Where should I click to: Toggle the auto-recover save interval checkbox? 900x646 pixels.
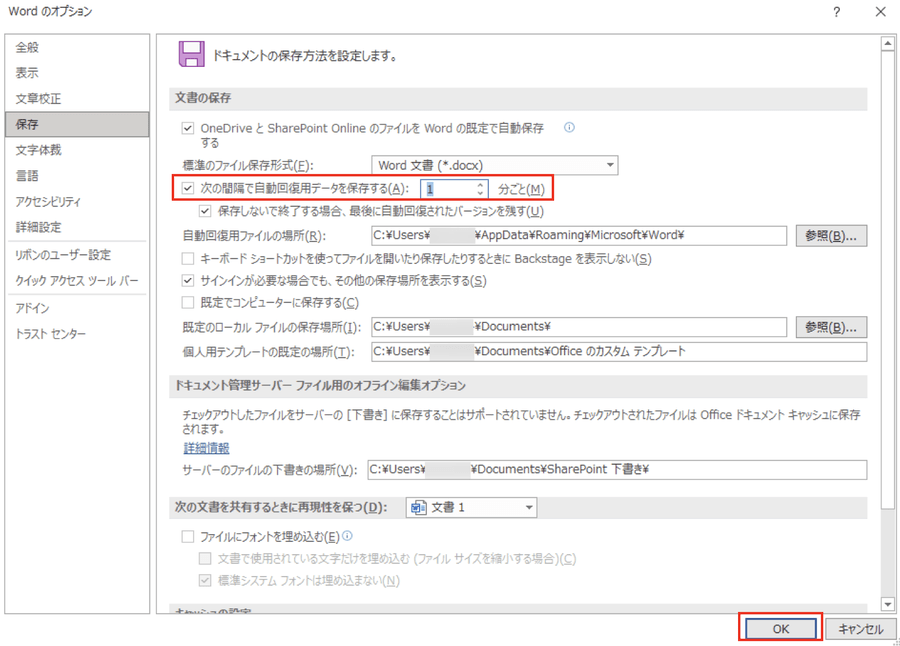pyautogui.click(x=188, y=188)
